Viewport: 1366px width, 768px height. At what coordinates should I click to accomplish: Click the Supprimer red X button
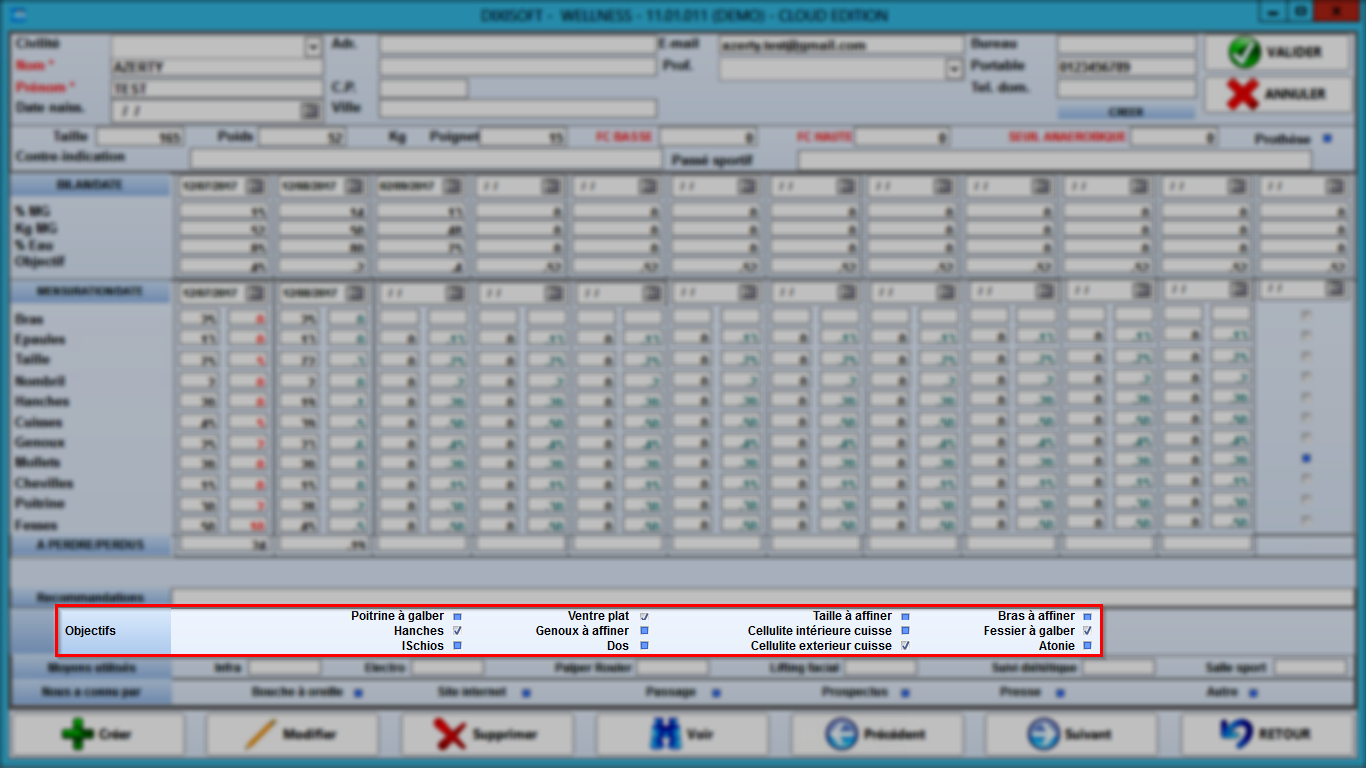pyautogui.click(x=487, y=734)
